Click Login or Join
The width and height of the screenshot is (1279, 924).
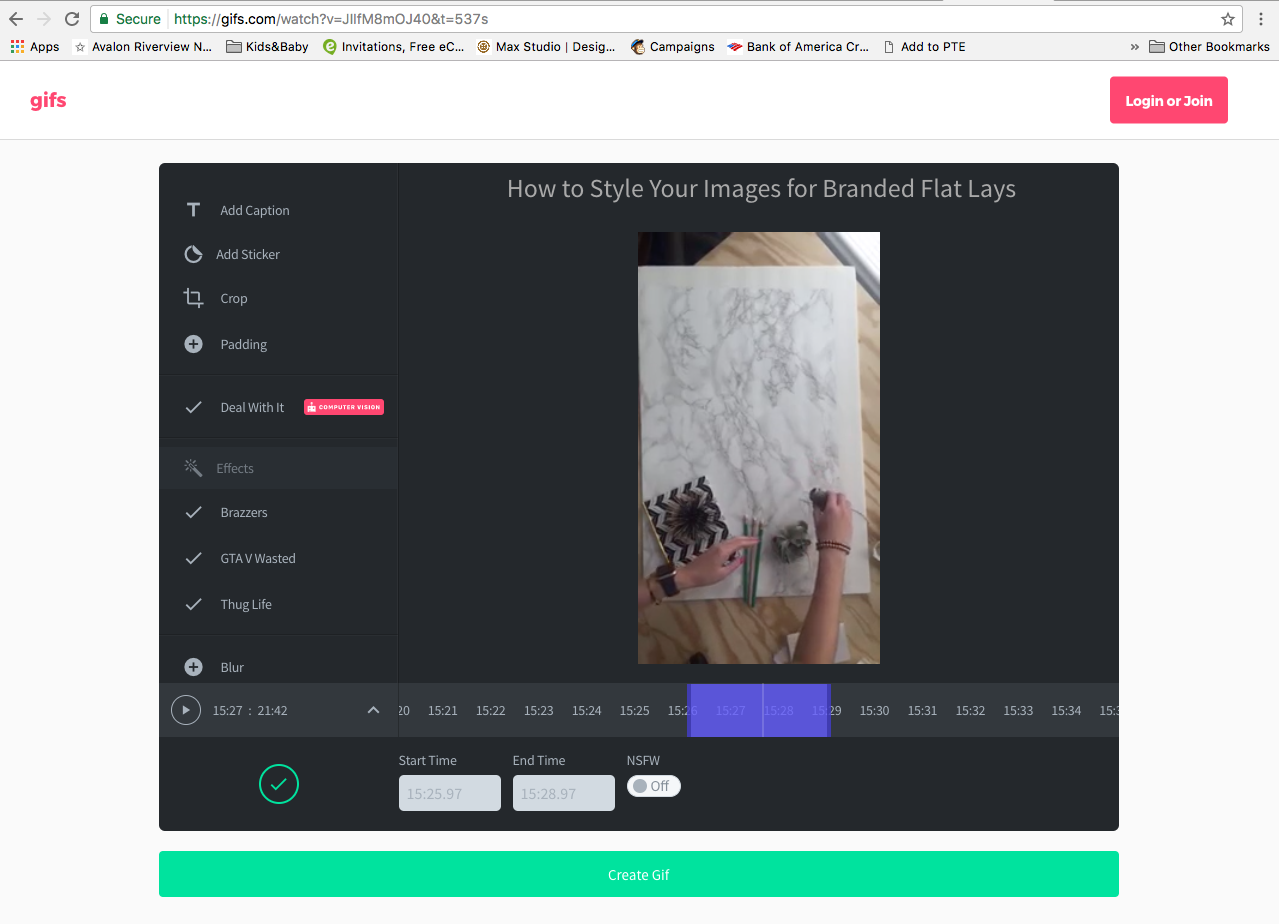click(1169, 100)
